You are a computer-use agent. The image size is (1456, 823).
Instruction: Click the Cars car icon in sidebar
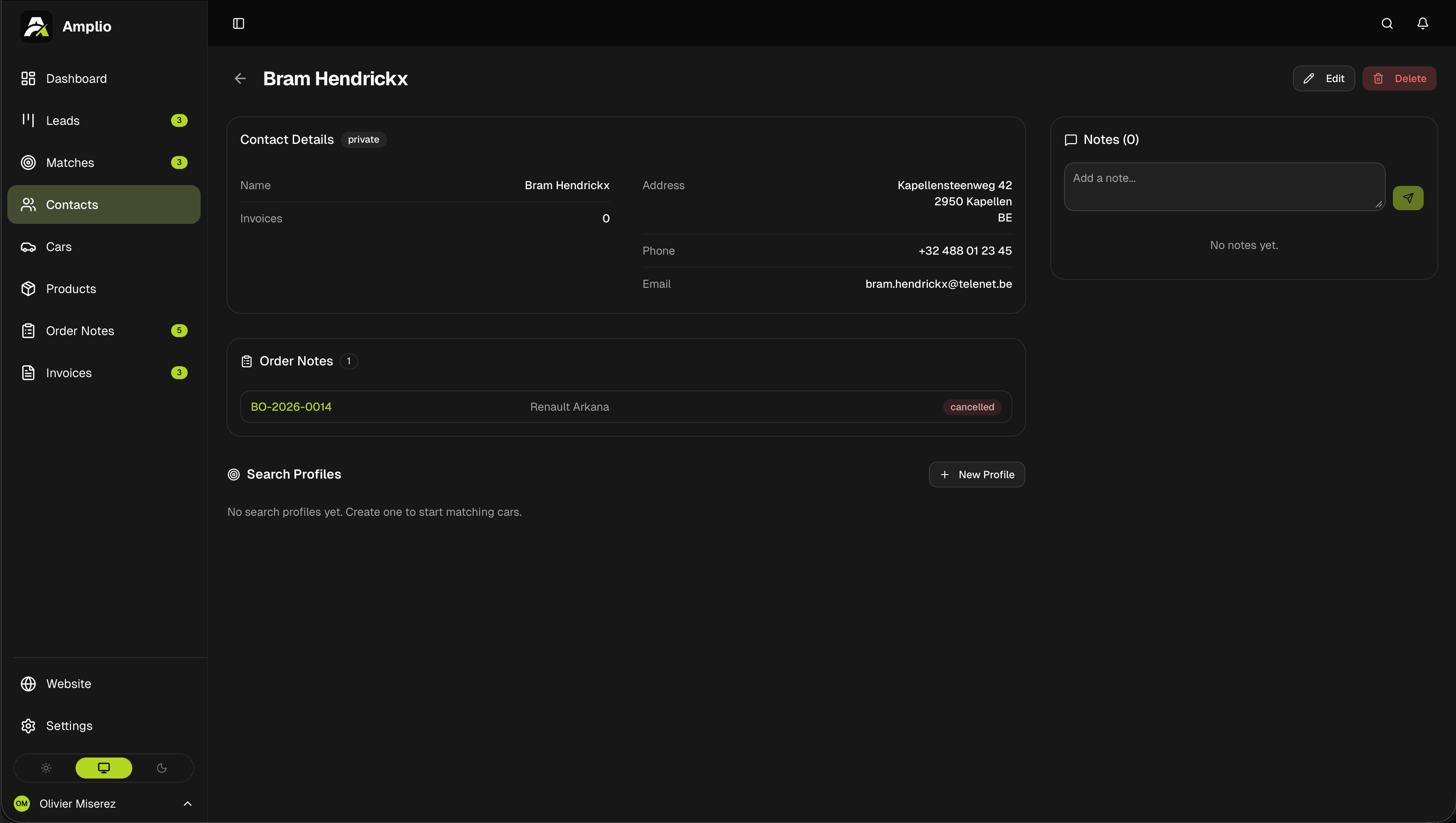[28, 247]
